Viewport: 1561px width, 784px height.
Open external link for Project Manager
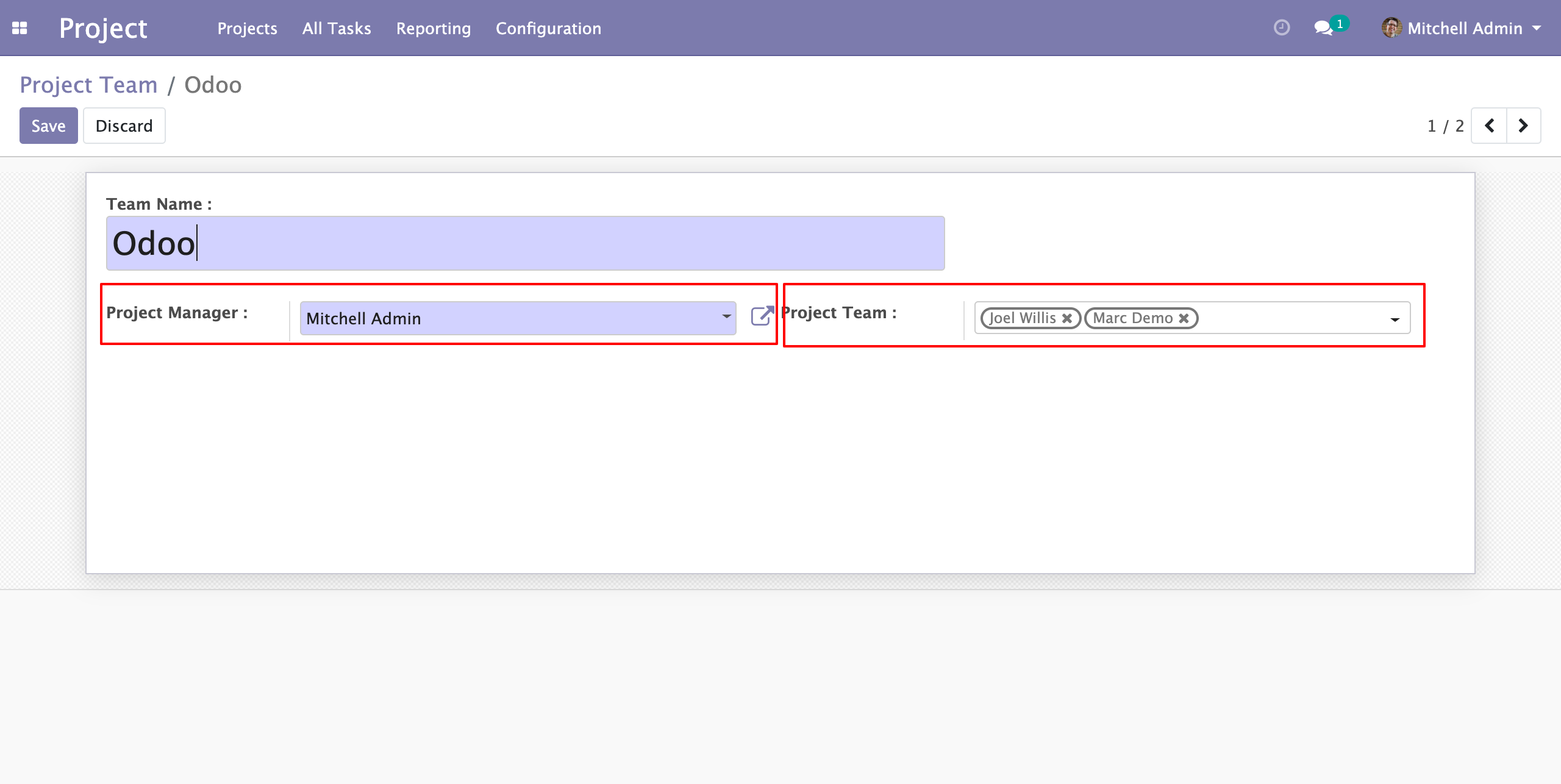(x=762, y=316)
